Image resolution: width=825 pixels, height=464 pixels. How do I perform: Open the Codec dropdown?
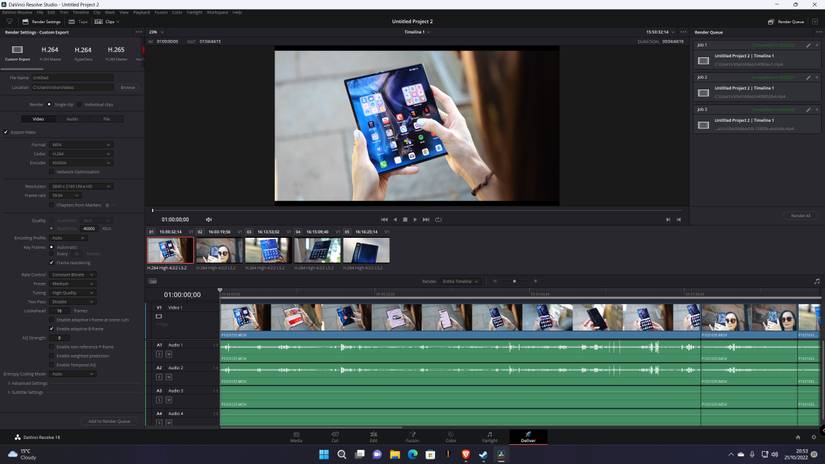(x=81, y=154)
